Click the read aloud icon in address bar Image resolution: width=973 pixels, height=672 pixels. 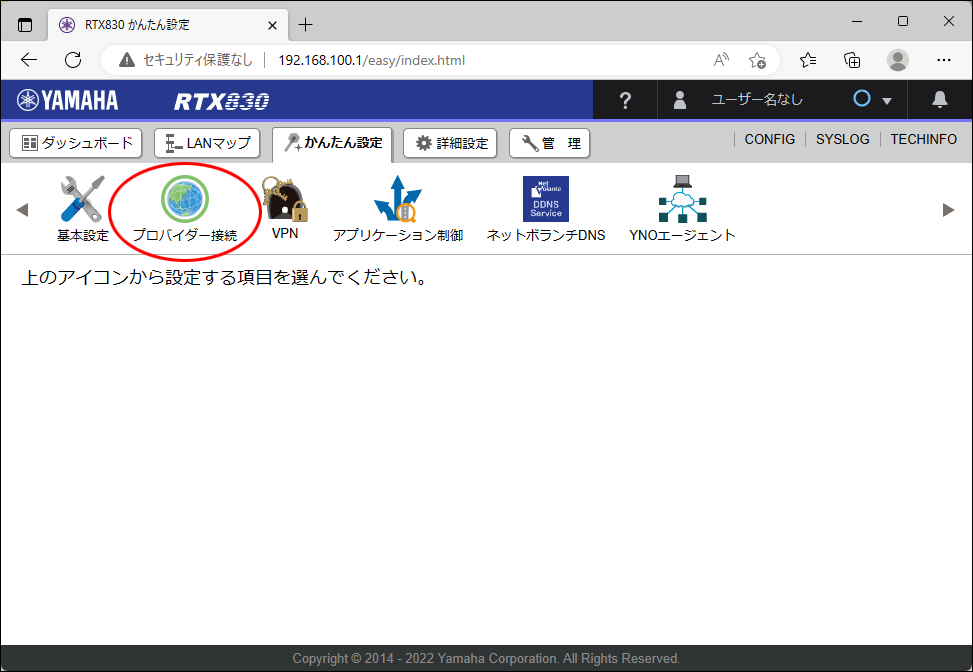[721, 60]
